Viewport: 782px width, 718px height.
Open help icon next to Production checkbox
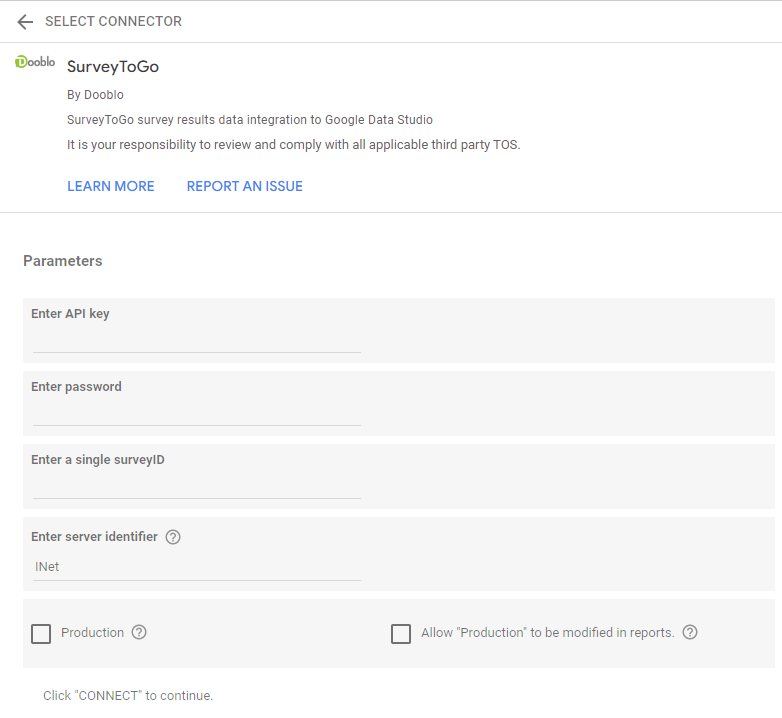139,632
